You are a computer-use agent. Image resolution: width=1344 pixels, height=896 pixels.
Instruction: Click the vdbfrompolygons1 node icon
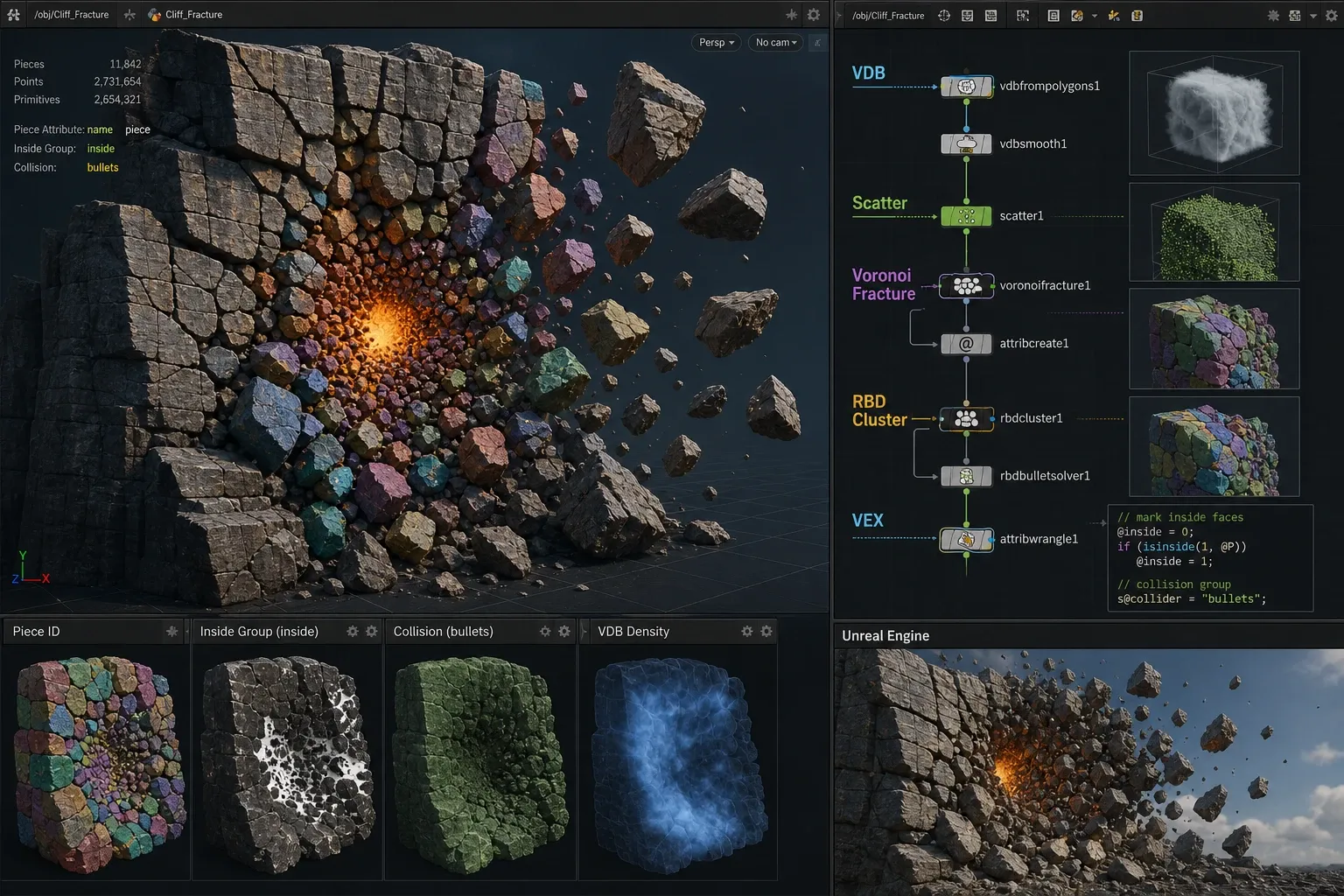click(966, 87)
